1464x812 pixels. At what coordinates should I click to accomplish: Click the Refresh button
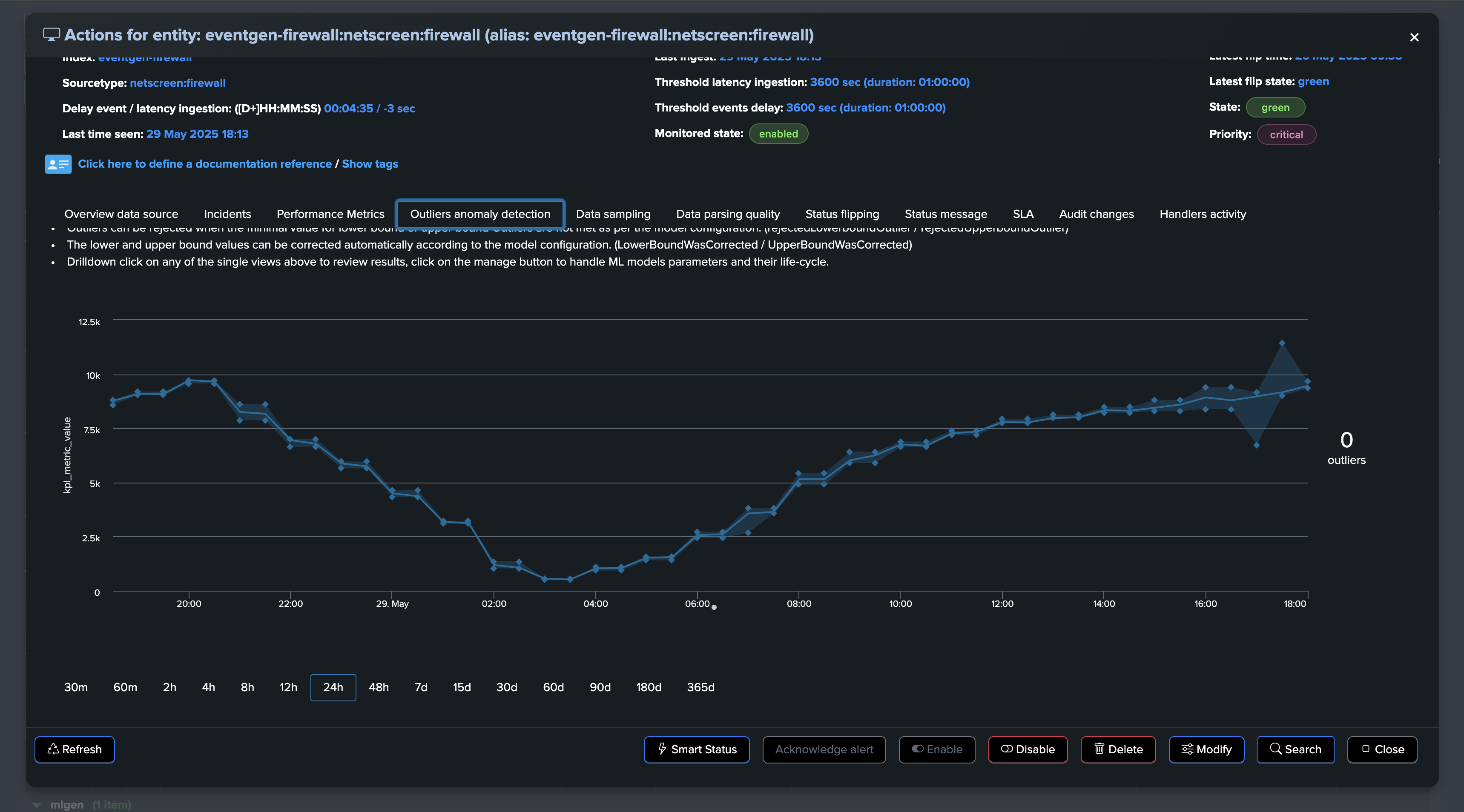click(x=75, y=749)
